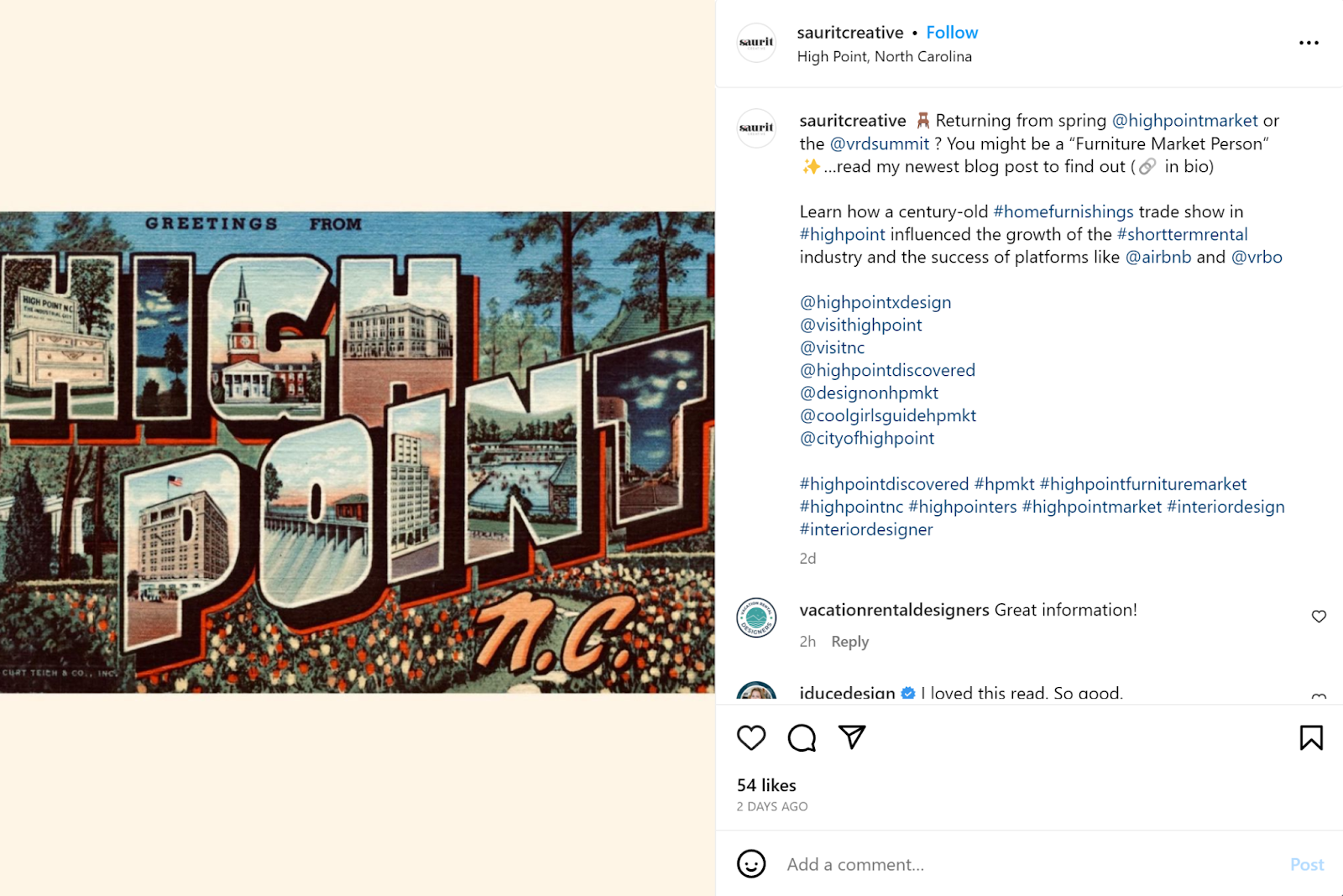1343x896 pixels.
Task: Open the sauritcreative avatar in the header
Action: pos(756,43)
